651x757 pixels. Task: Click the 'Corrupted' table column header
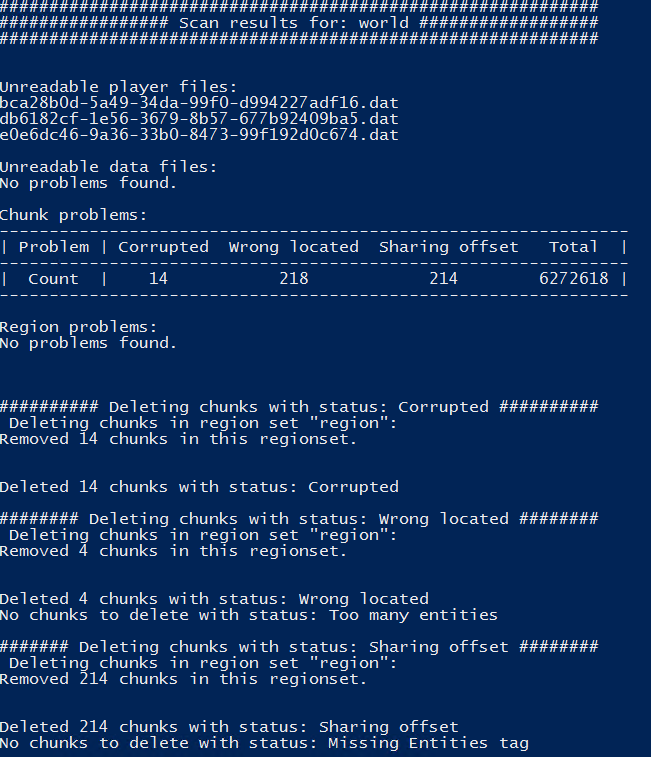click(x=163, y=247)
